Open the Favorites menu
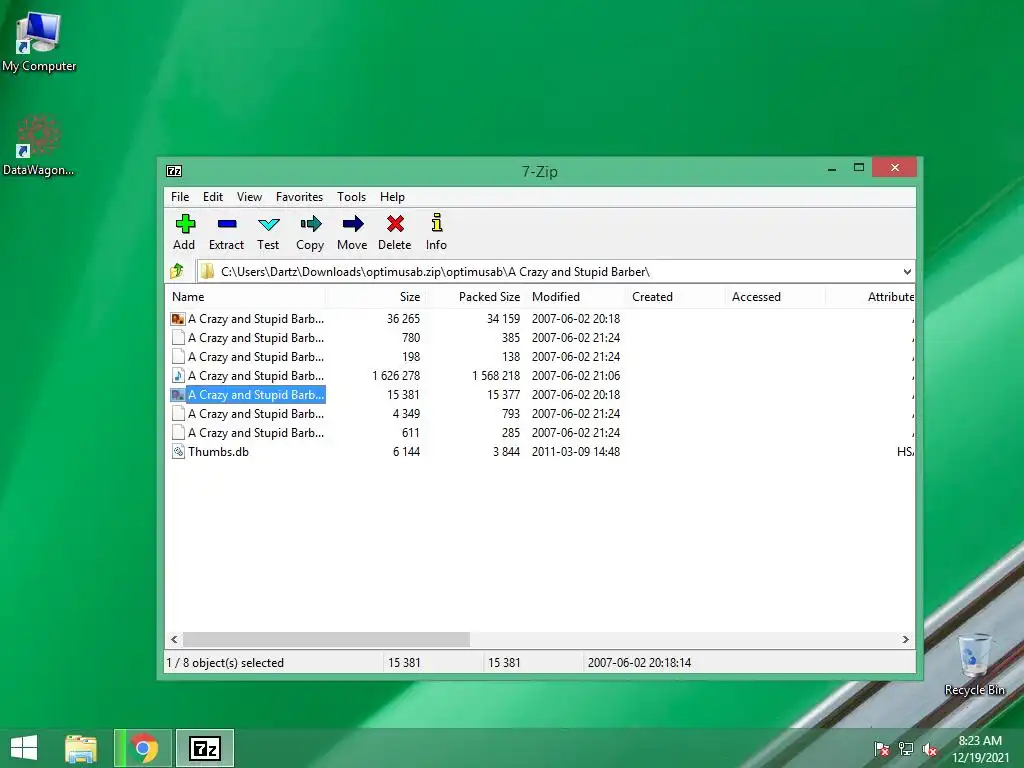Viewport: 1024px width, 768px height. point(299,197)
